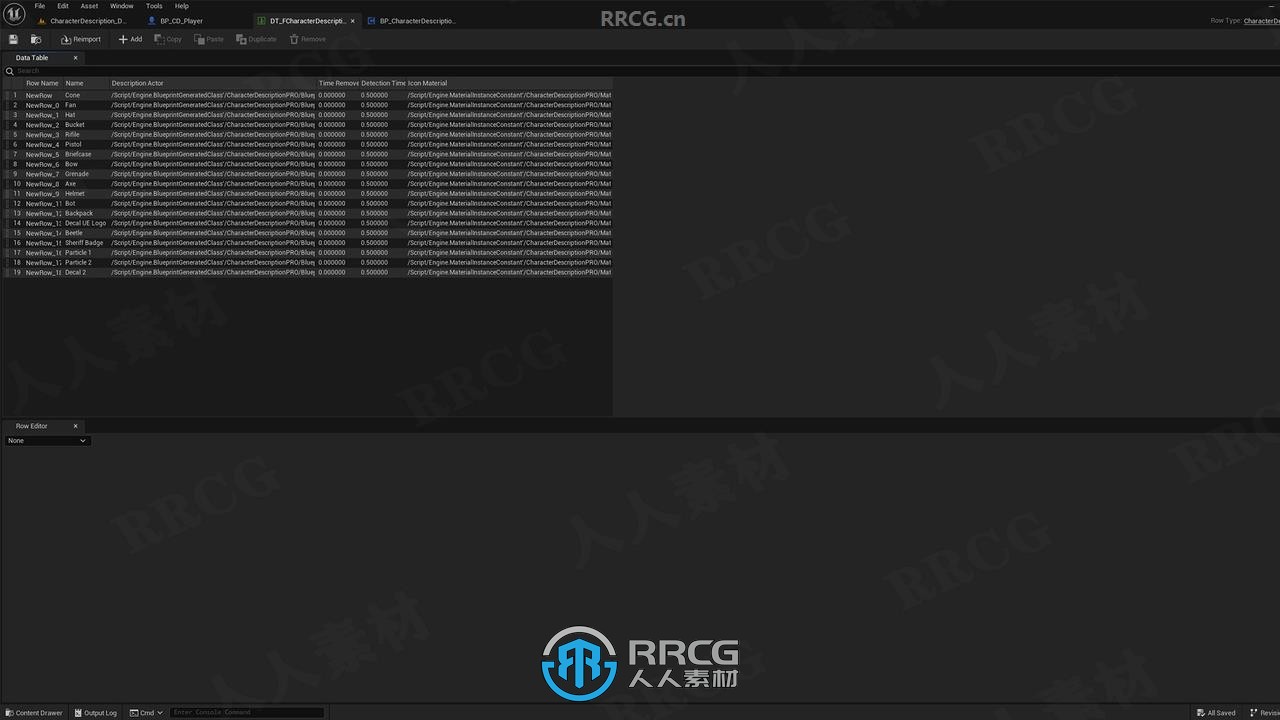
Task: Click the All Saved status indicator
Action: click(1216, 713)
